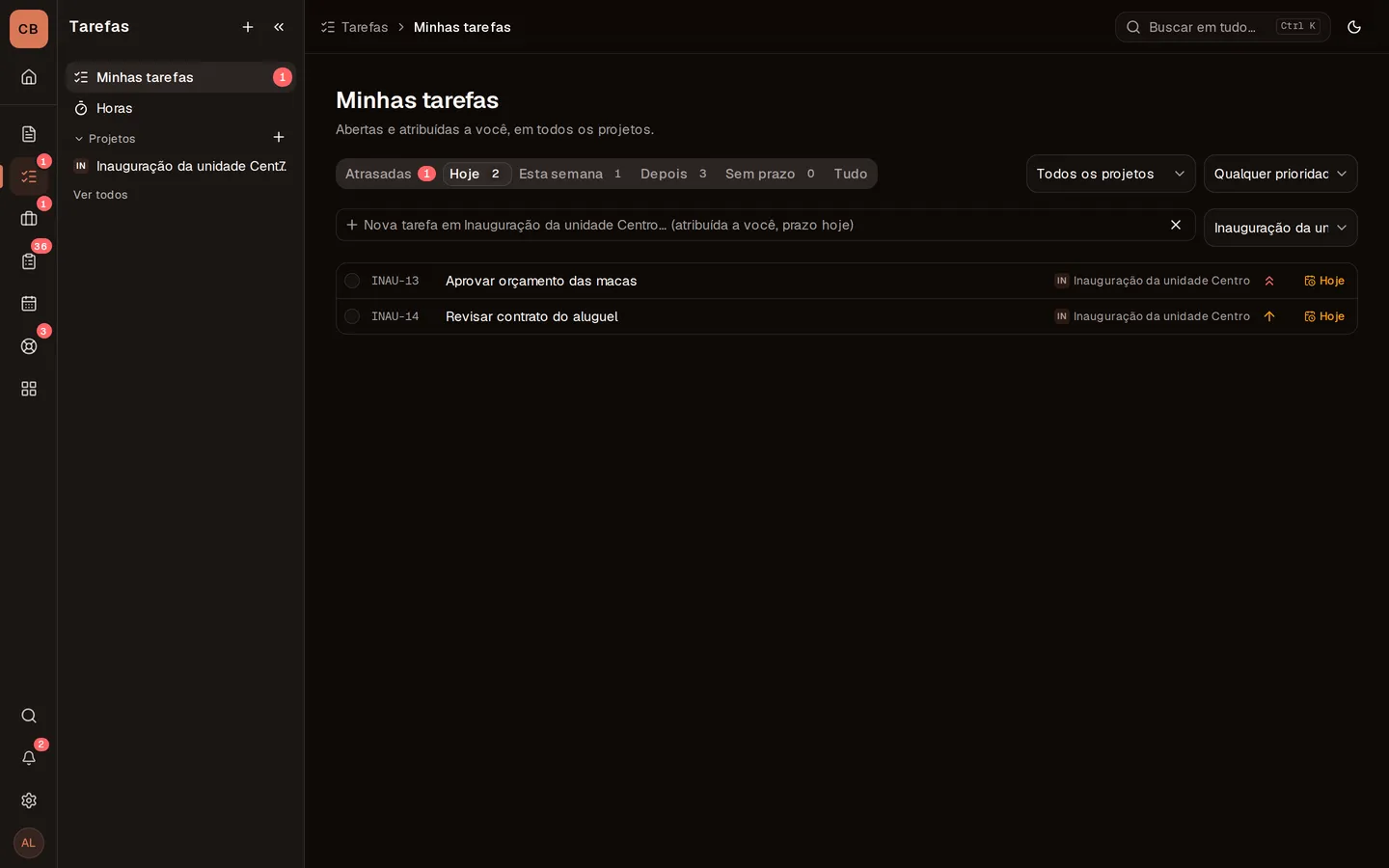Open the lifebuoy support icon

(x=29, y=346)
